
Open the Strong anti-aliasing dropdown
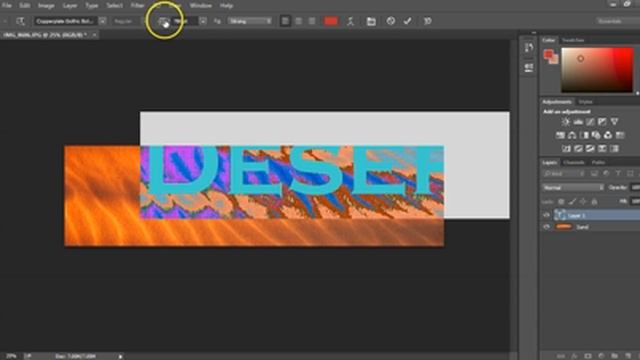(250, 21)
